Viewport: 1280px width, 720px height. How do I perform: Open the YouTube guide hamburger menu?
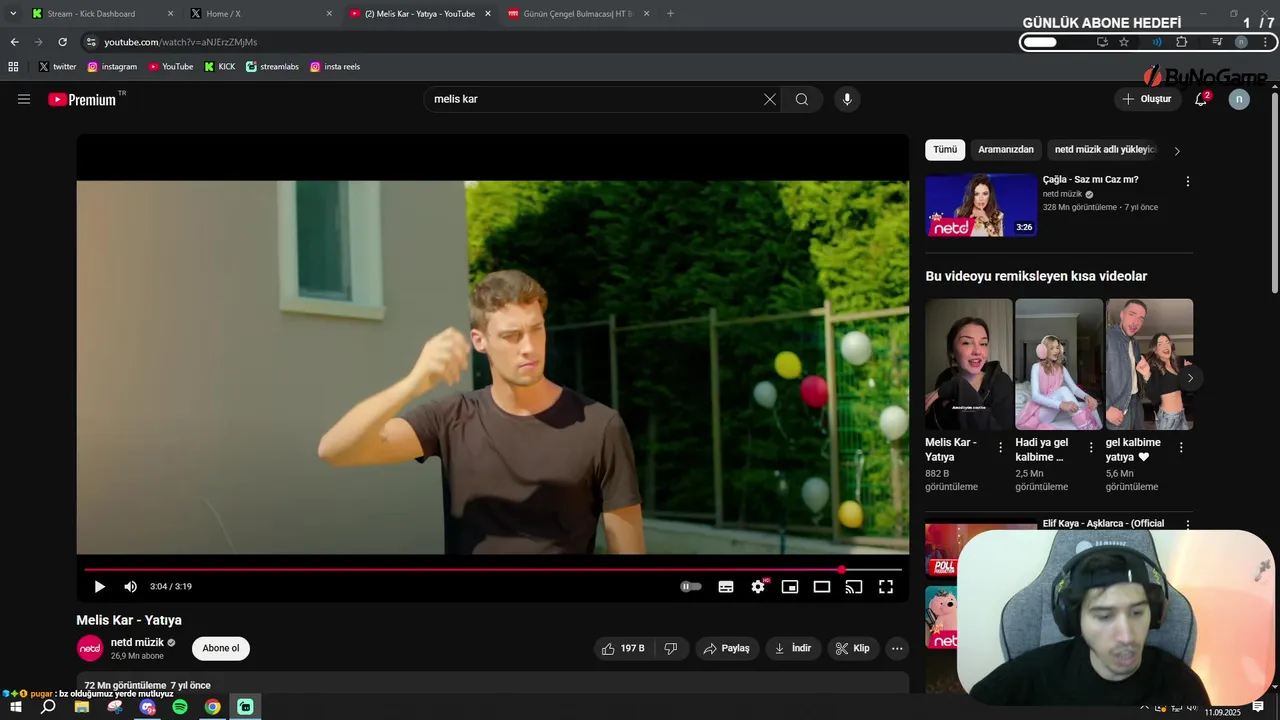pos(24,99)
